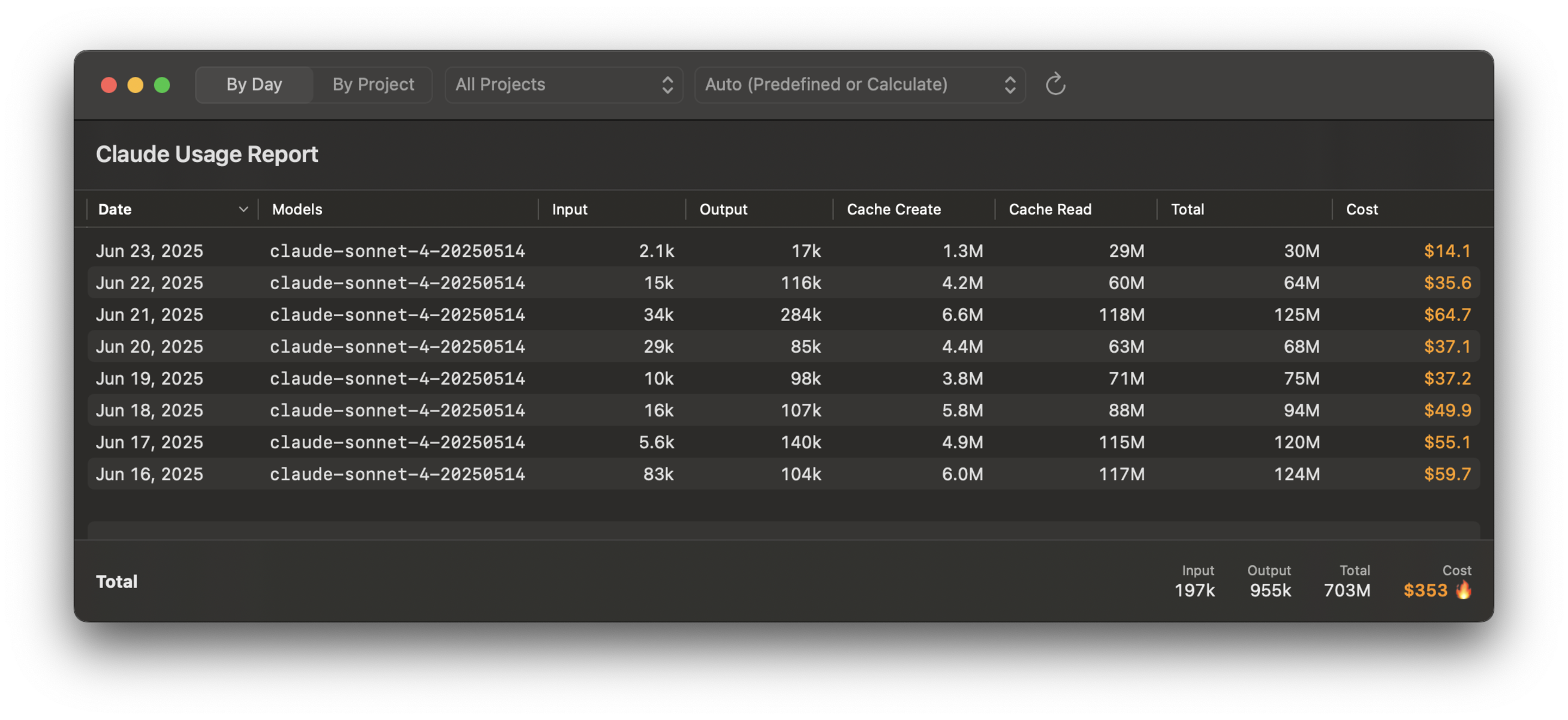
Task: Click the 284k output value
Action: 800,314
